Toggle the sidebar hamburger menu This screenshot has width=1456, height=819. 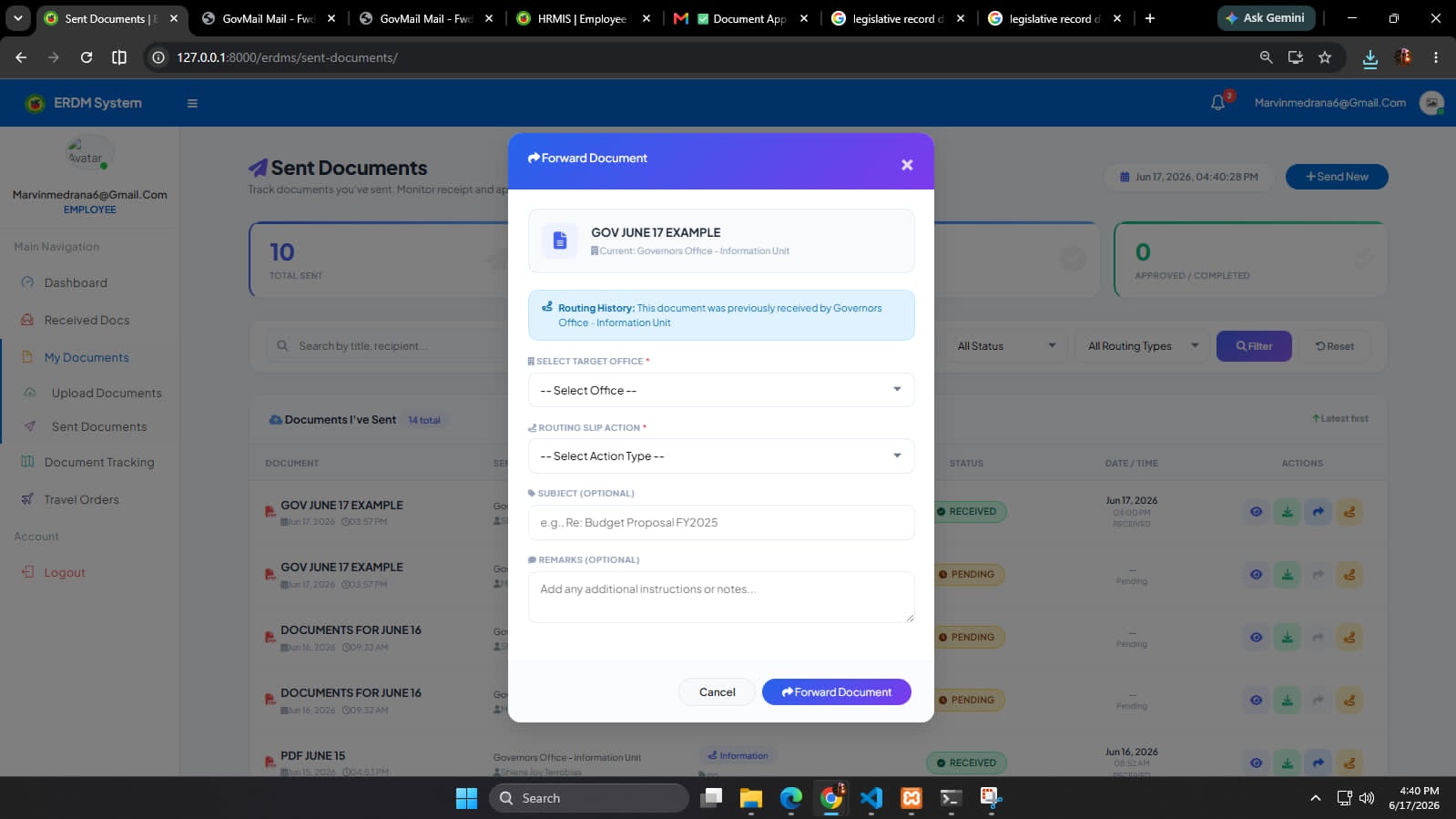(x=192, y=103)
